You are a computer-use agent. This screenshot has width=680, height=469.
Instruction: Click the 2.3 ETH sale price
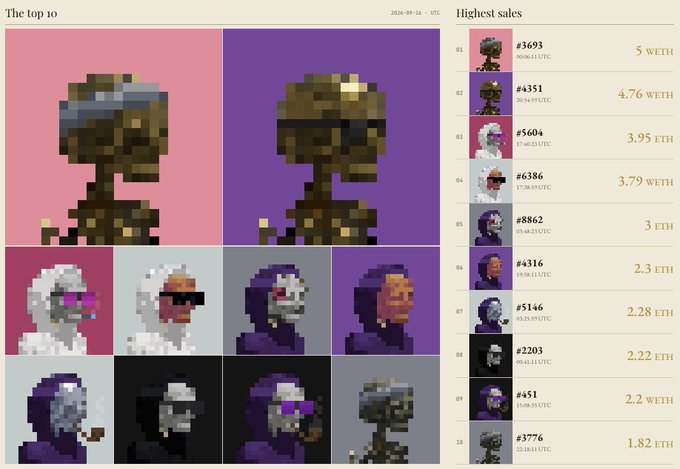pyautogui.click(x=654, y=269)
